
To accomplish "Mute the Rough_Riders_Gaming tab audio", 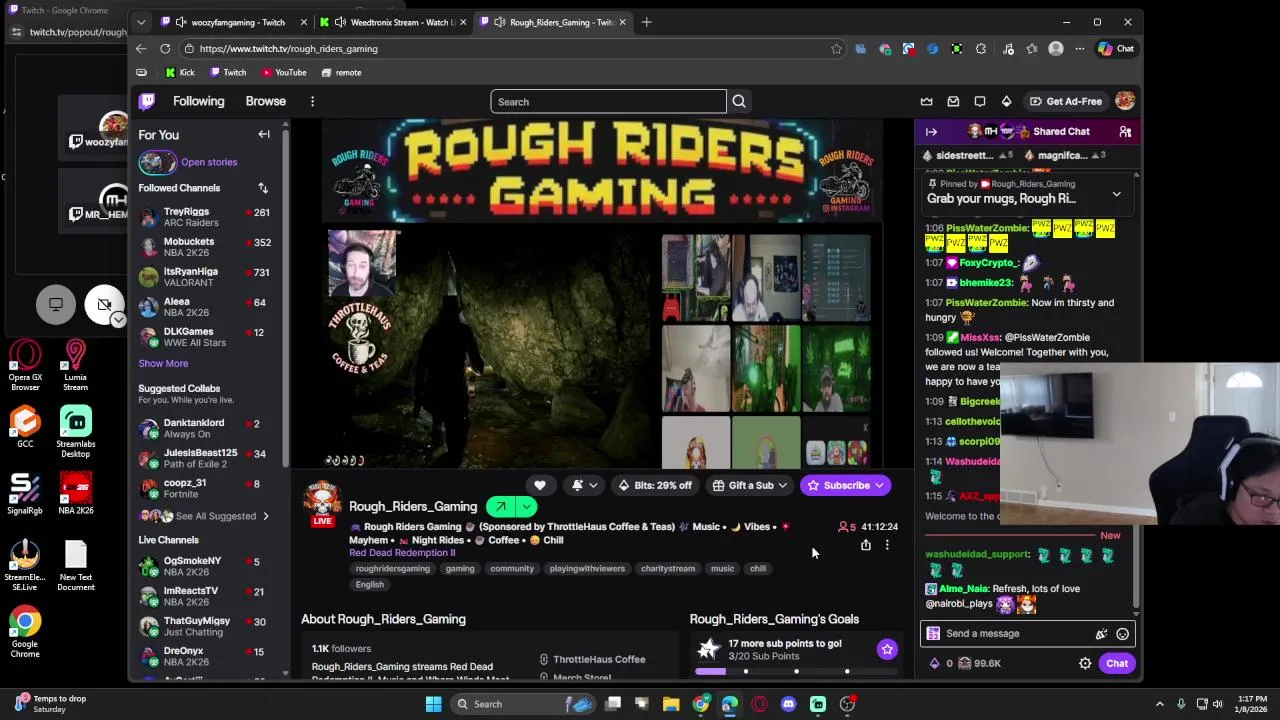I will [x=499, y=22].
